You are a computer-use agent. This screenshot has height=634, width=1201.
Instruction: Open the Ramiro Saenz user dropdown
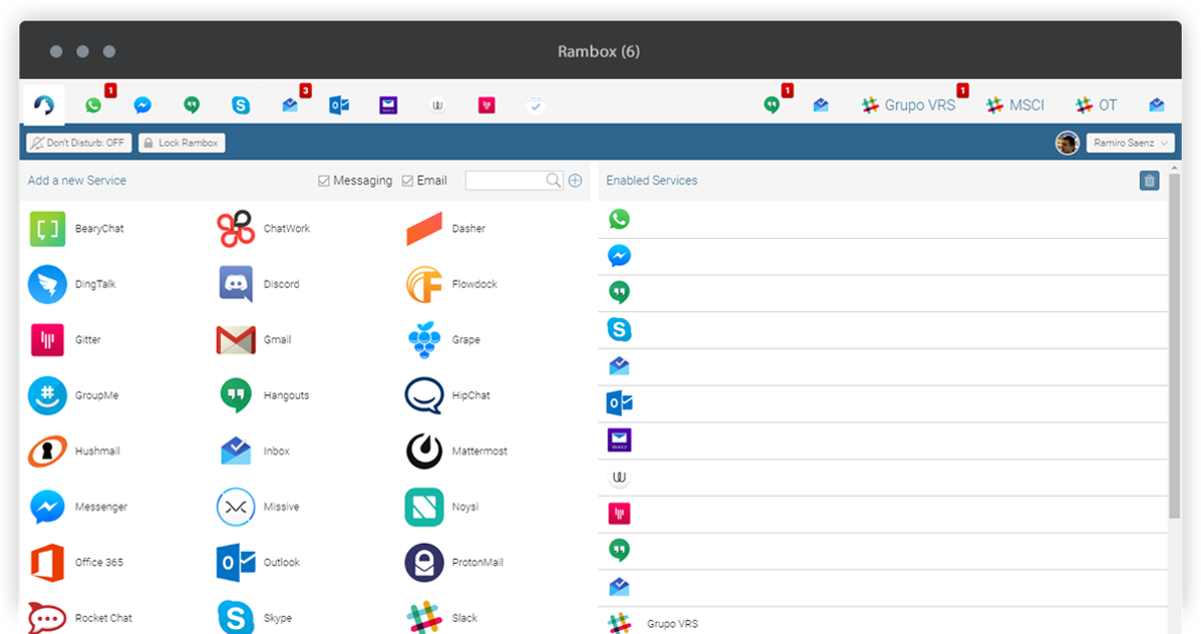(x=1130, y=143)
